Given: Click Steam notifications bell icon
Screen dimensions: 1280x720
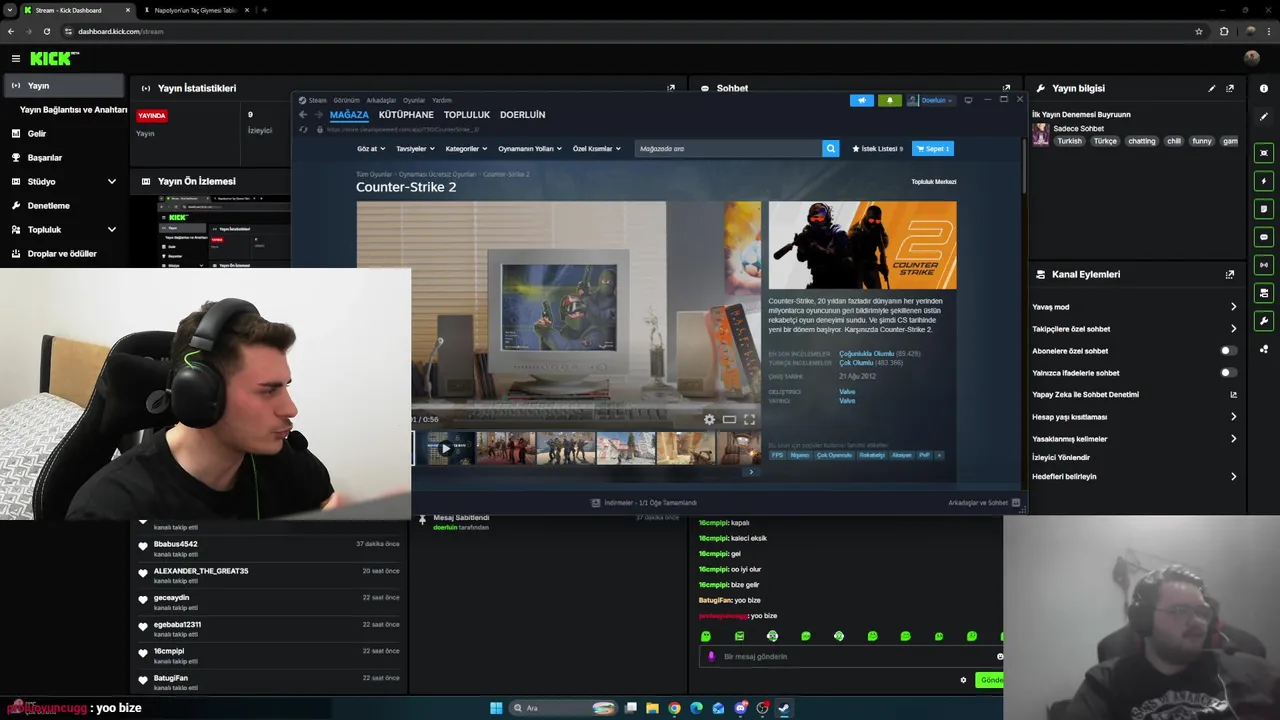Looking at the screenshot, I should (889, 100).
